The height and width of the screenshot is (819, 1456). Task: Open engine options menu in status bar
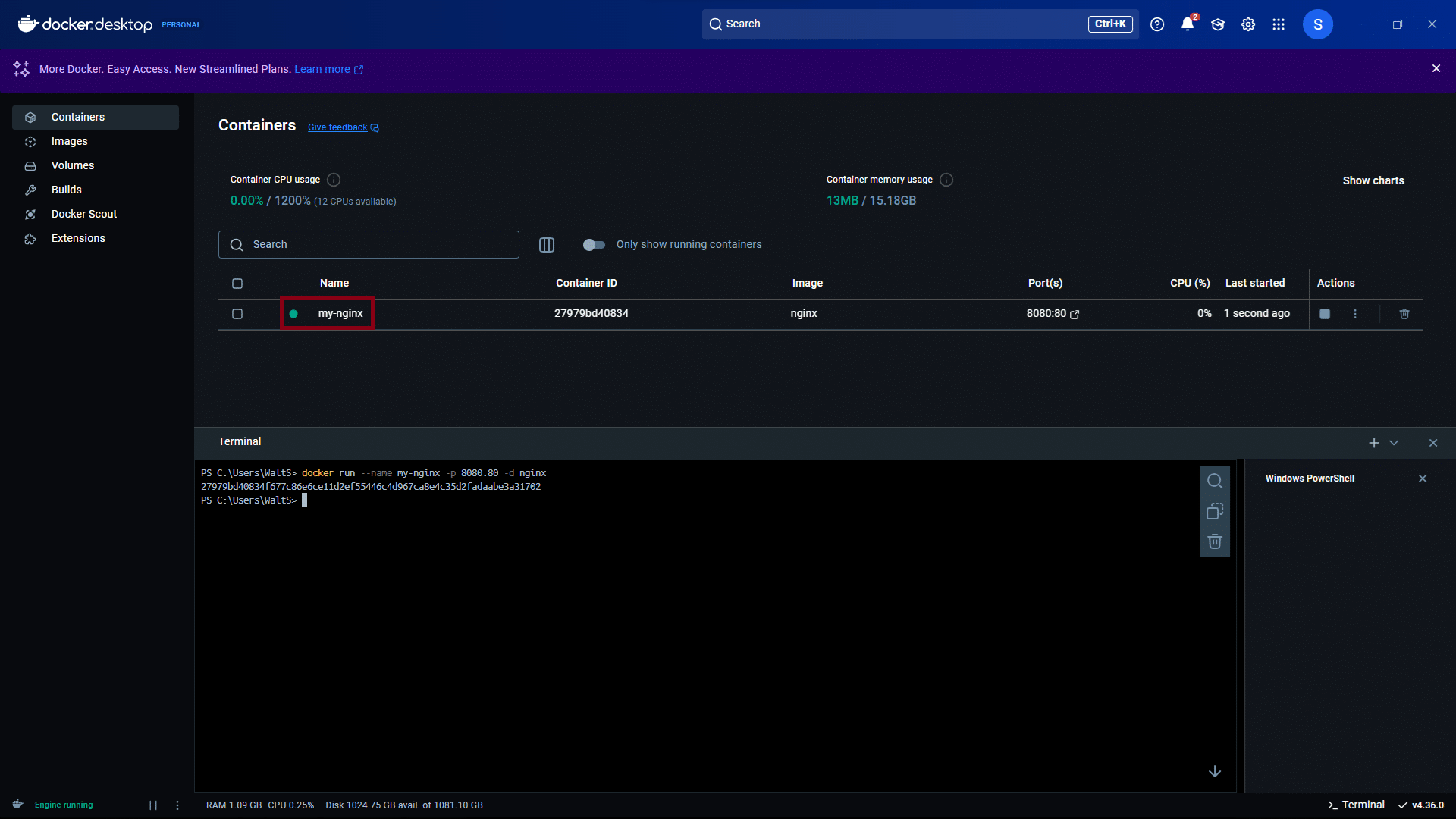[177, 805]
